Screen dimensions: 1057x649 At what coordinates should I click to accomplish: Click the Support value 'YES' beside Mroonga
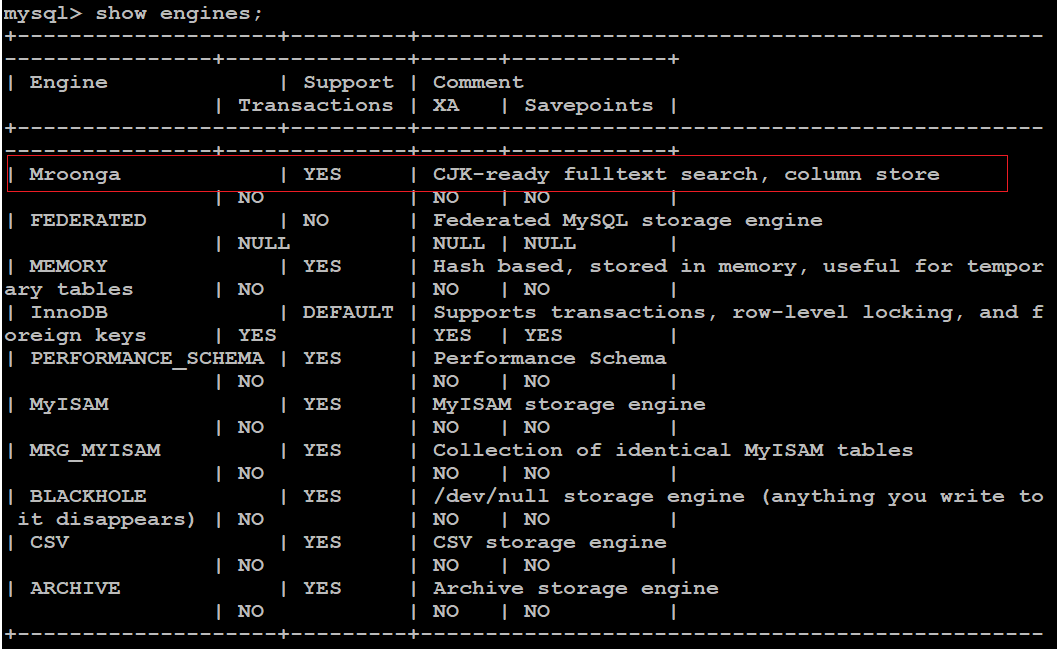coord(322,175)
